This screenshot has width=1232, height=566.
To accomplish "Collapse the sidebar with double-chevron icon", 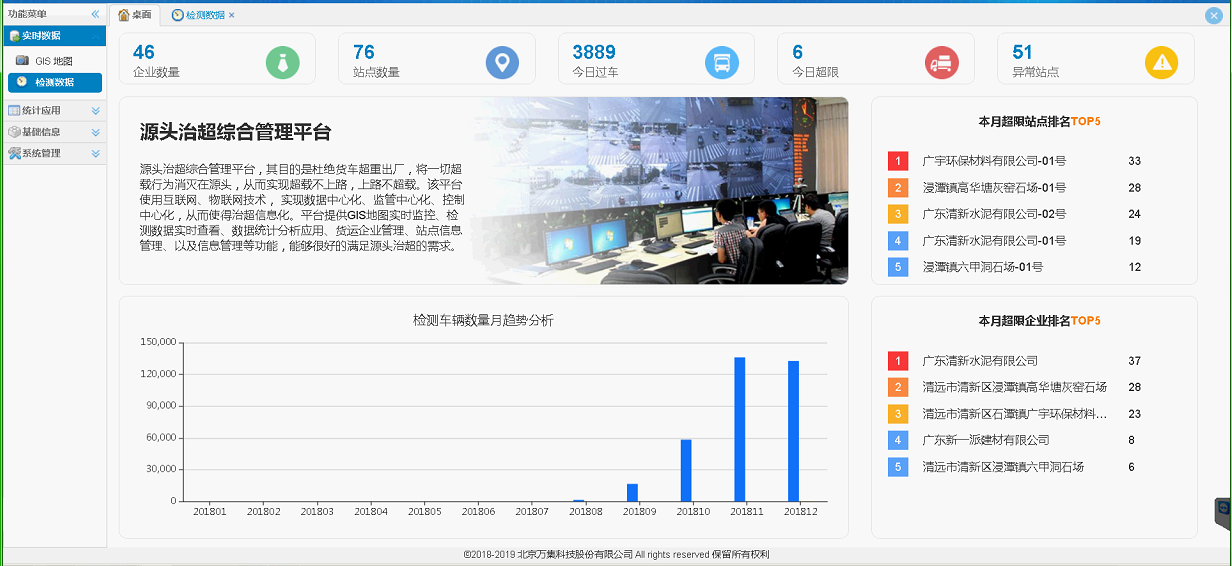I will 95,14.
